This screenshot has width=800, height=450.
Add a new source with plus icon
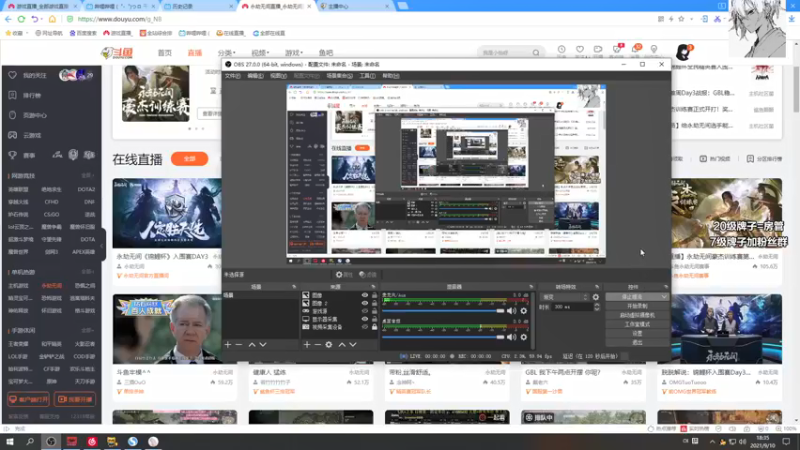coord(309,345)
